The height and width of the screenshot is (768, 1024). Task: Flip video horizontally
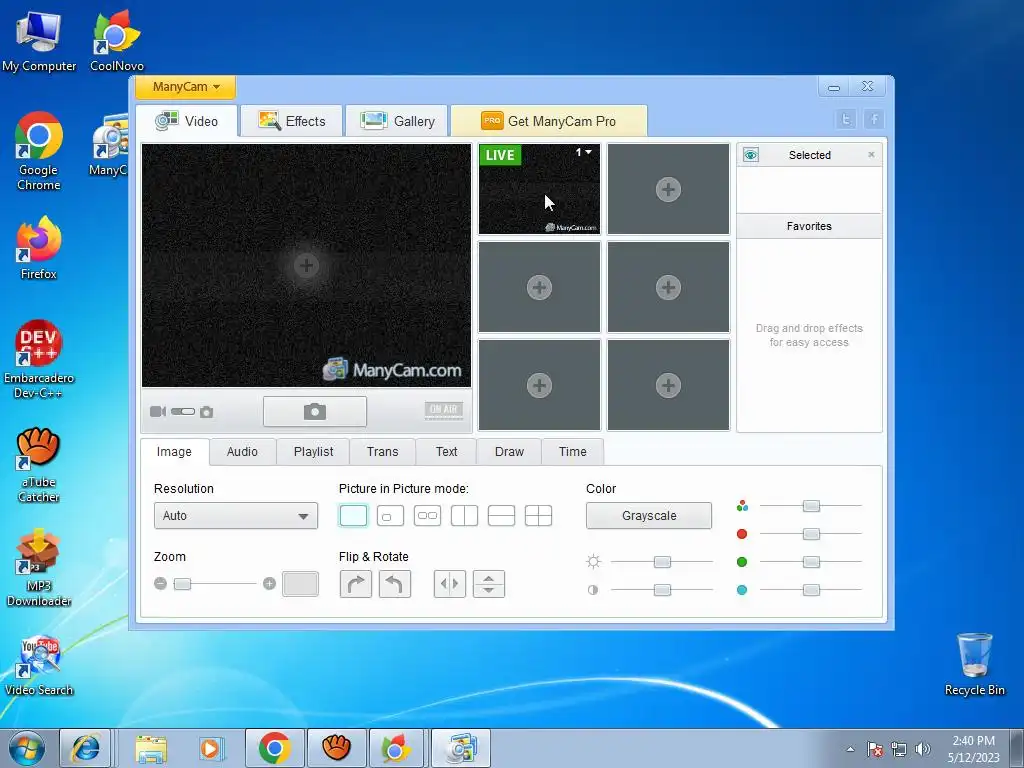(x=450, y=584)
